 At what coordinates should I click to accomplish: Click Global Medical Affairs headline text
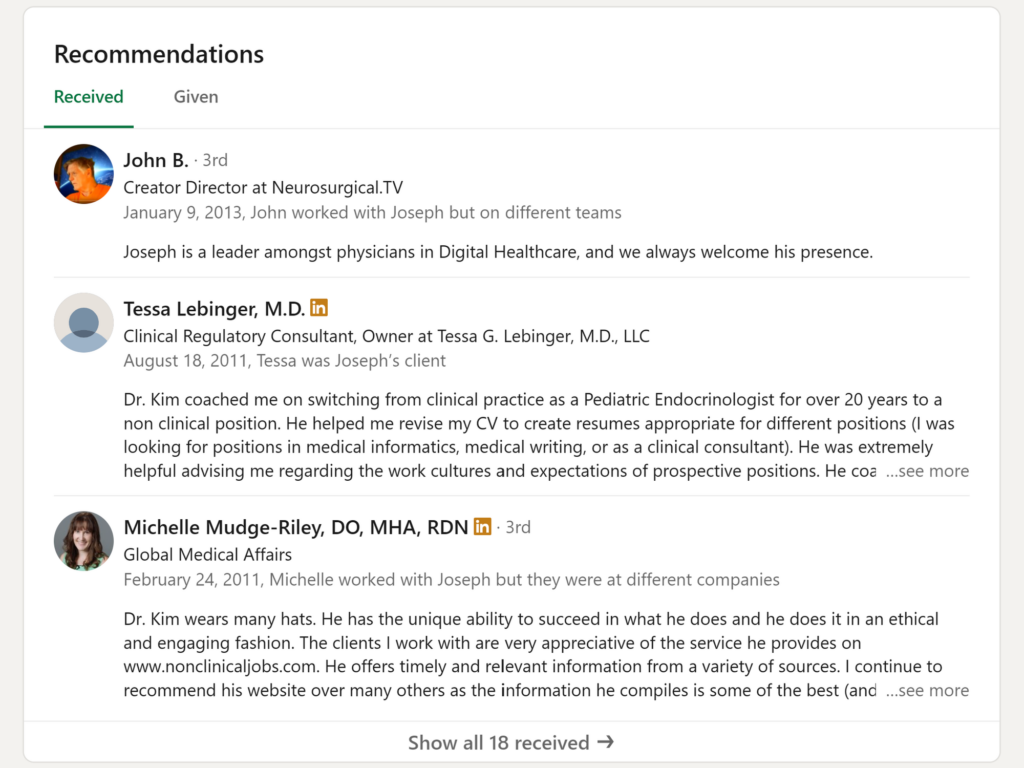pyautogui.click(x=207, y=554)
